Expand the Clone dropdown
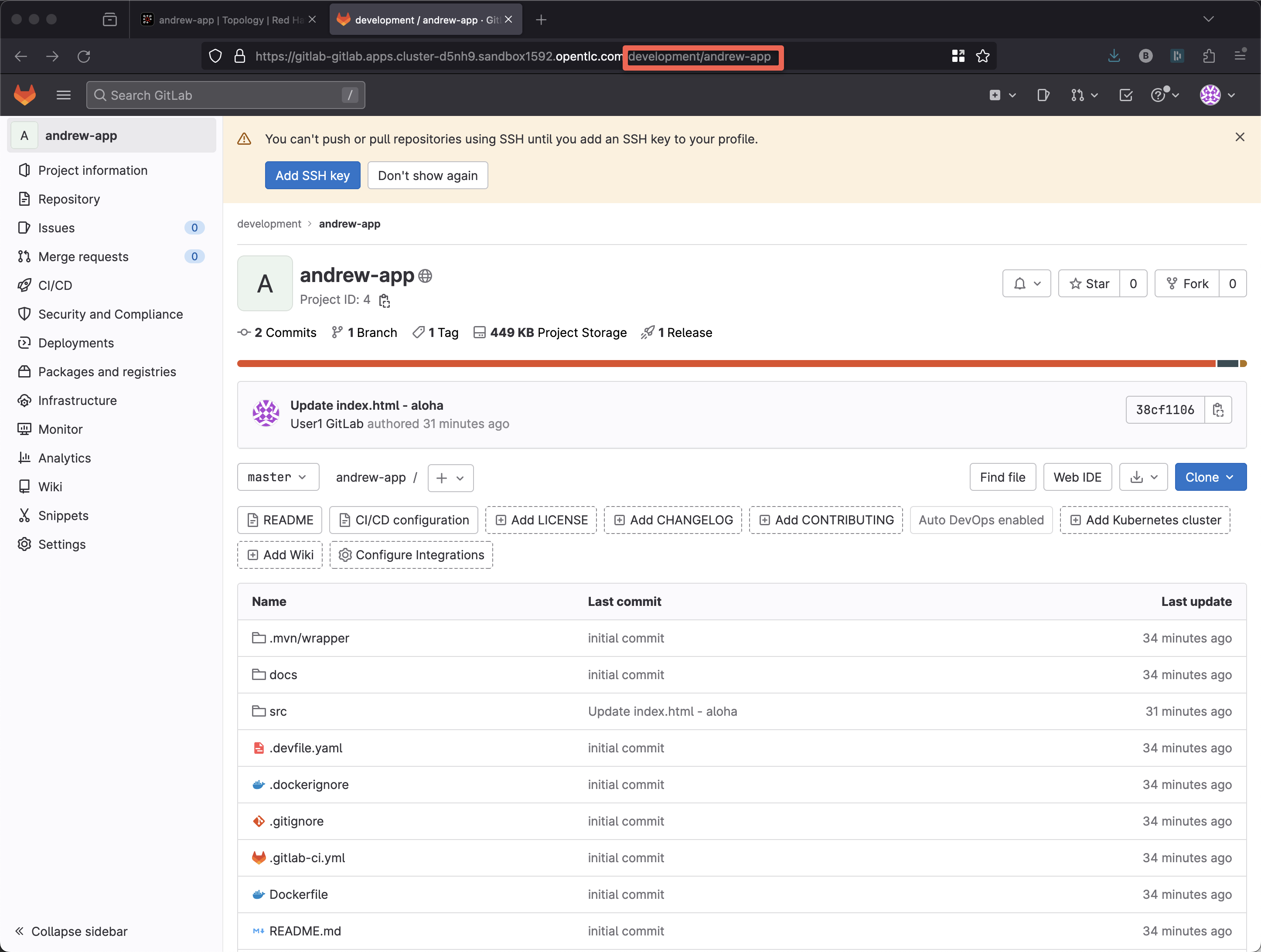1261x952 pixels. click(1210, 477)
